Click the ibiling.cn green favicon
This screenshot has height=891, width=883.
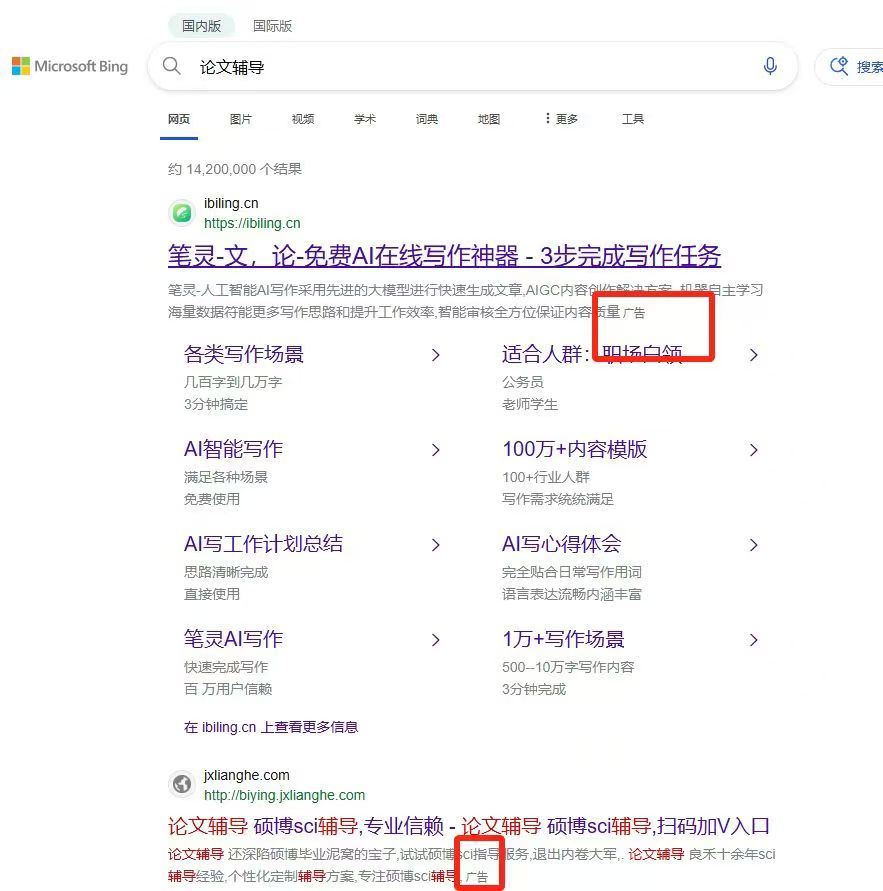[181, 213]
